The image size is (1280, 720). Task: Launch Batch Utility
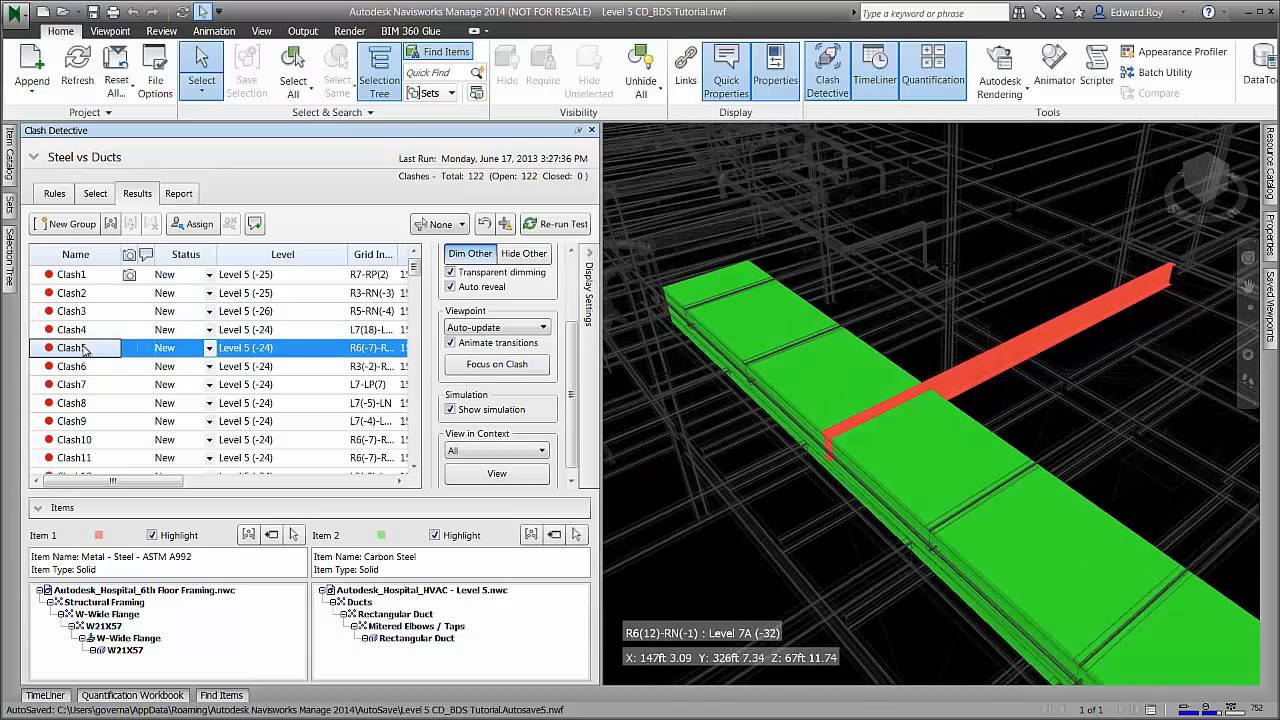(x=1155, y=72)
